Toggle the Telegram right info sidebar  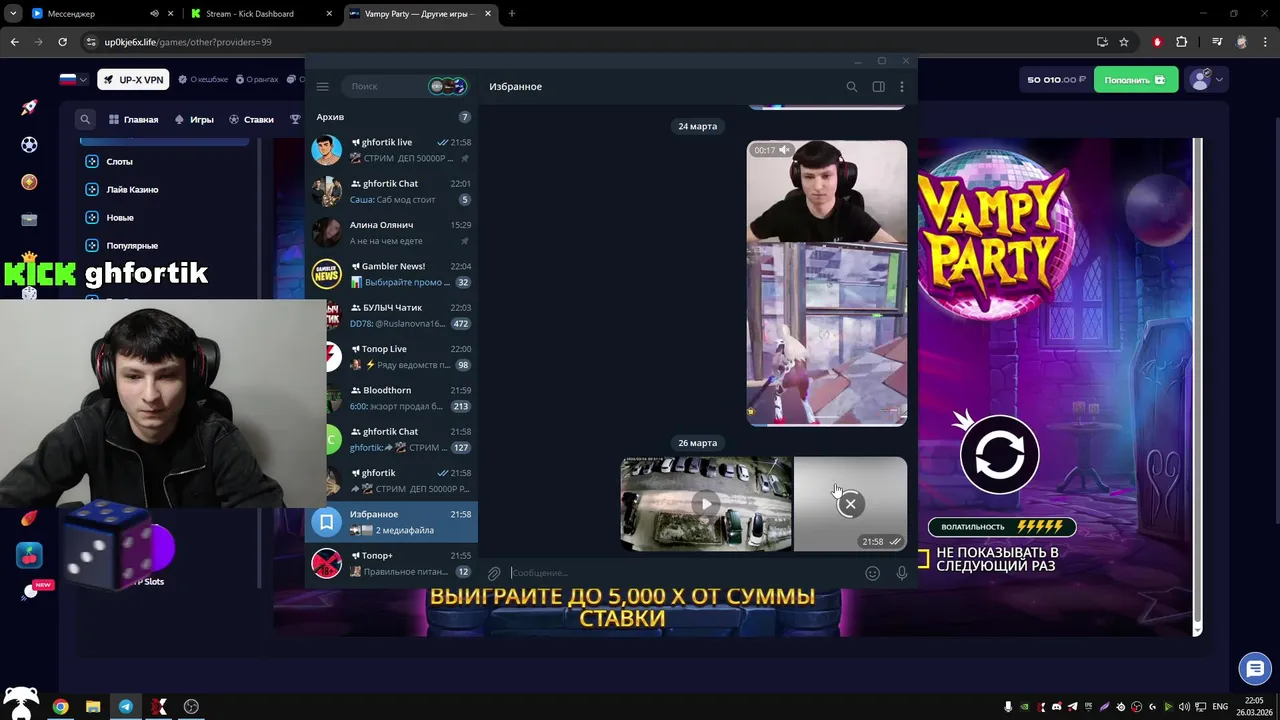(x=878, y=87)
